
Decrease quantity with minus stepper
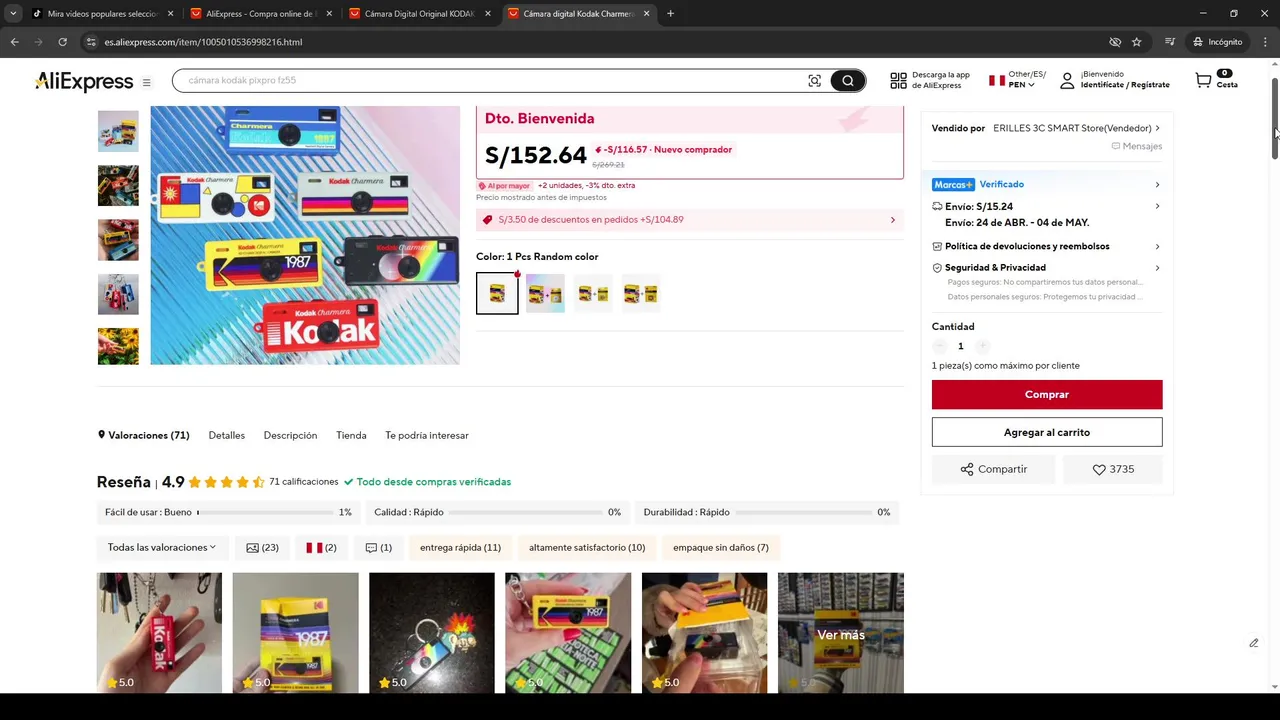point(939,346)
